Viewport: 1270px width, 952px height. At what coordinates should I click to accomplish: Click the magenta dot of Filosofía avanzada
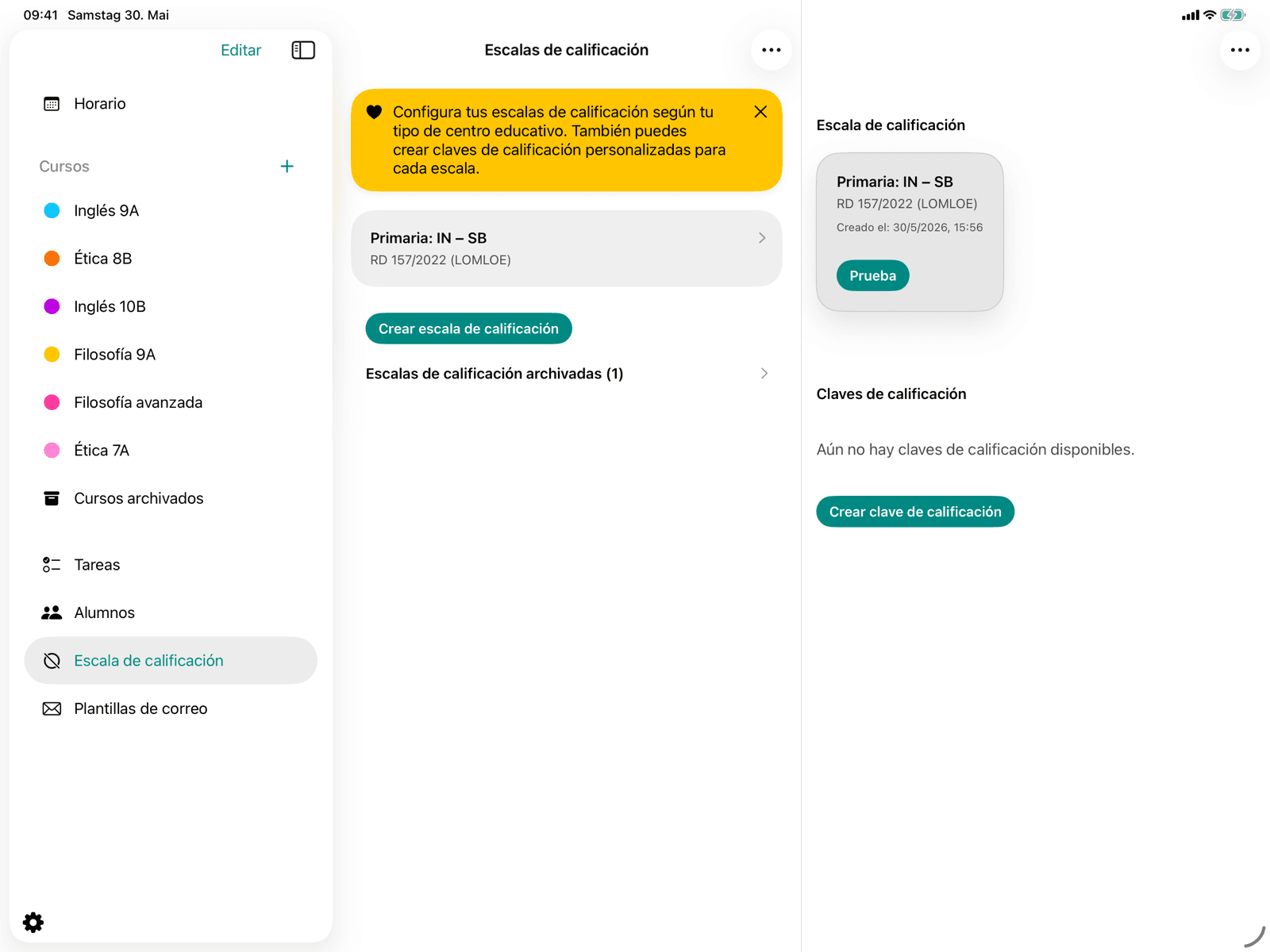point(52,402)
